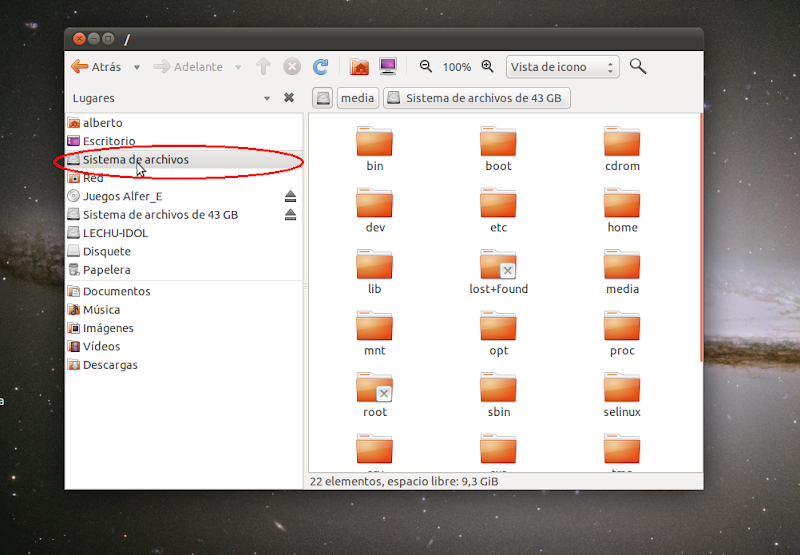Click the Atrás back button
Screen dimensions: 800x555
[x=97, y=67]
